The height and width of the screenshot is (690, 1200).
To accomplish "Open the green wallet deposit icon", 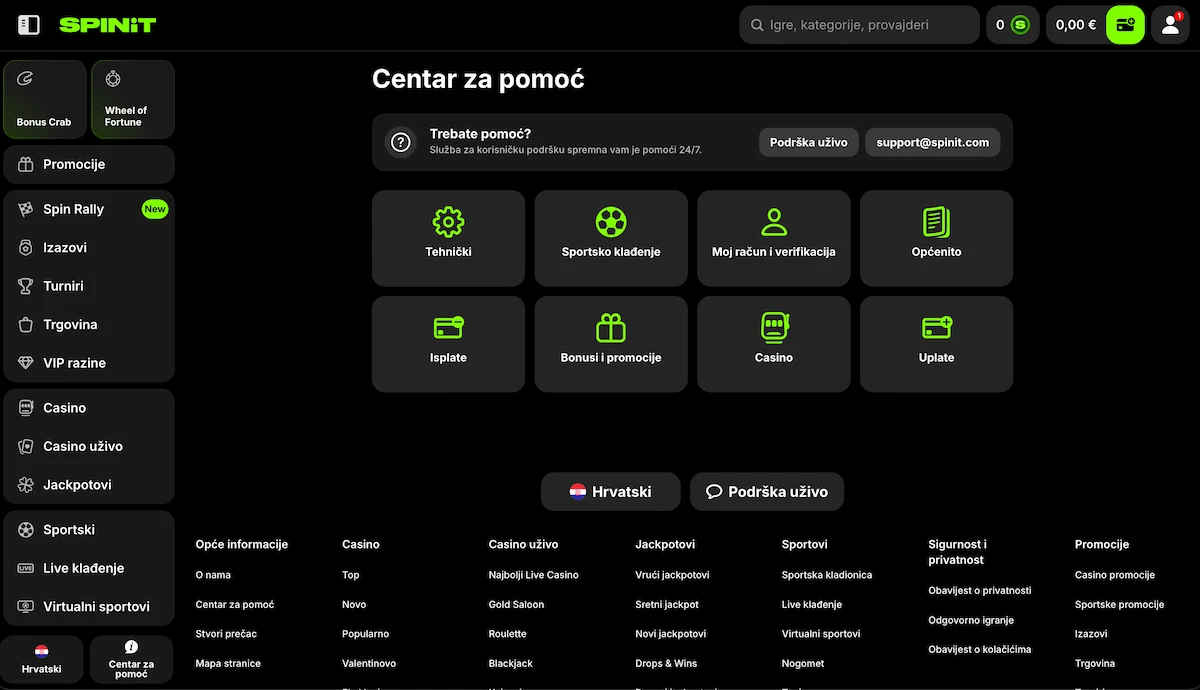I will click(1125, 25).
